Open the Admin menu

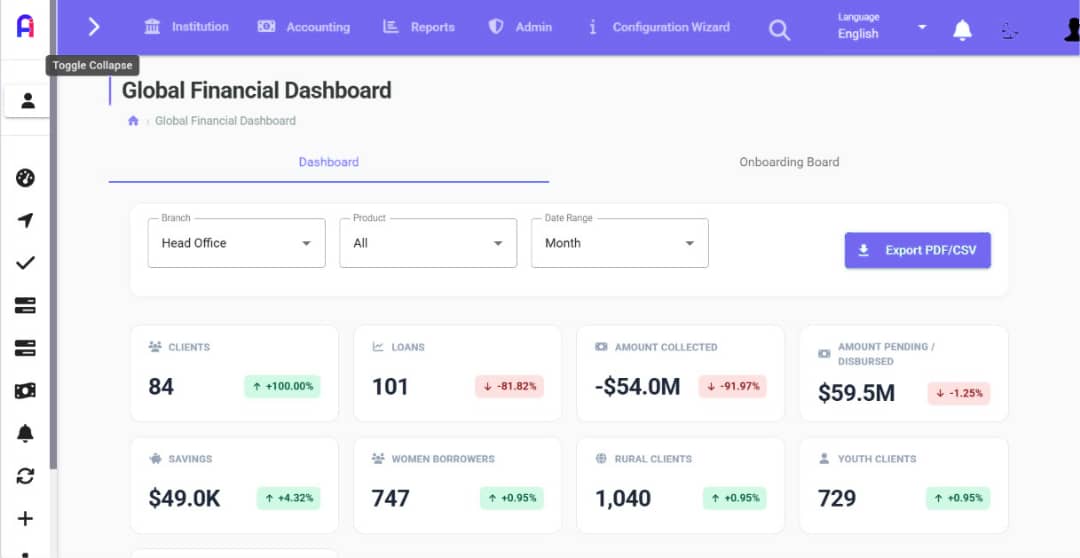tap(520, 27)
